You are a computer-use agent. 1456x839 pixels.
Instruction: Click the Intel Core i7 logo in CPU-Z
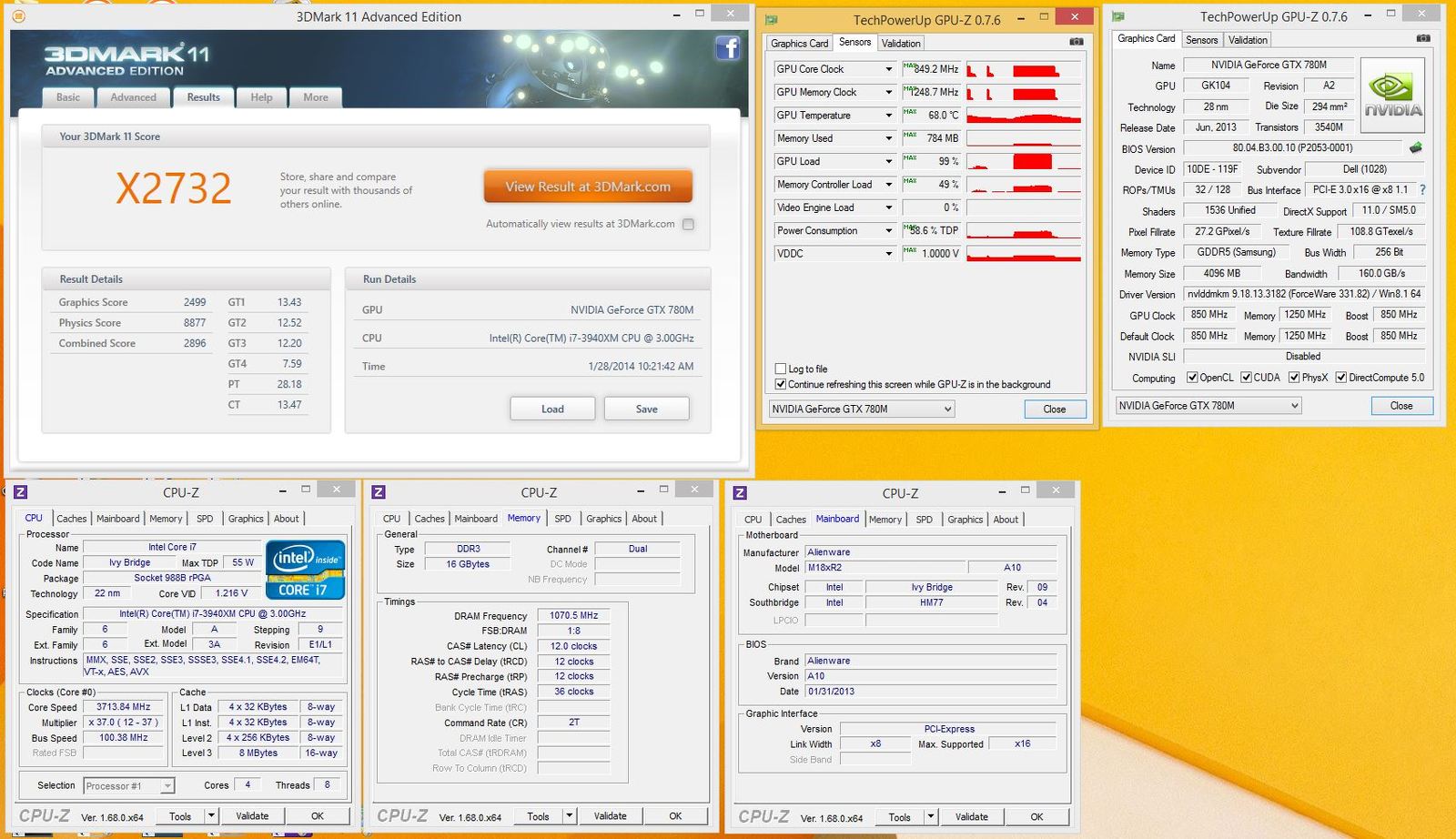click(x=305, y=571)
